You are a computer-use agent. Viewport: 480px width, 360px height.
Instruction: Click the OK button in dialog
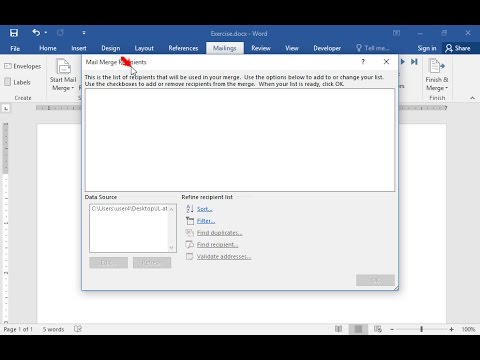(x=375, y=280)
